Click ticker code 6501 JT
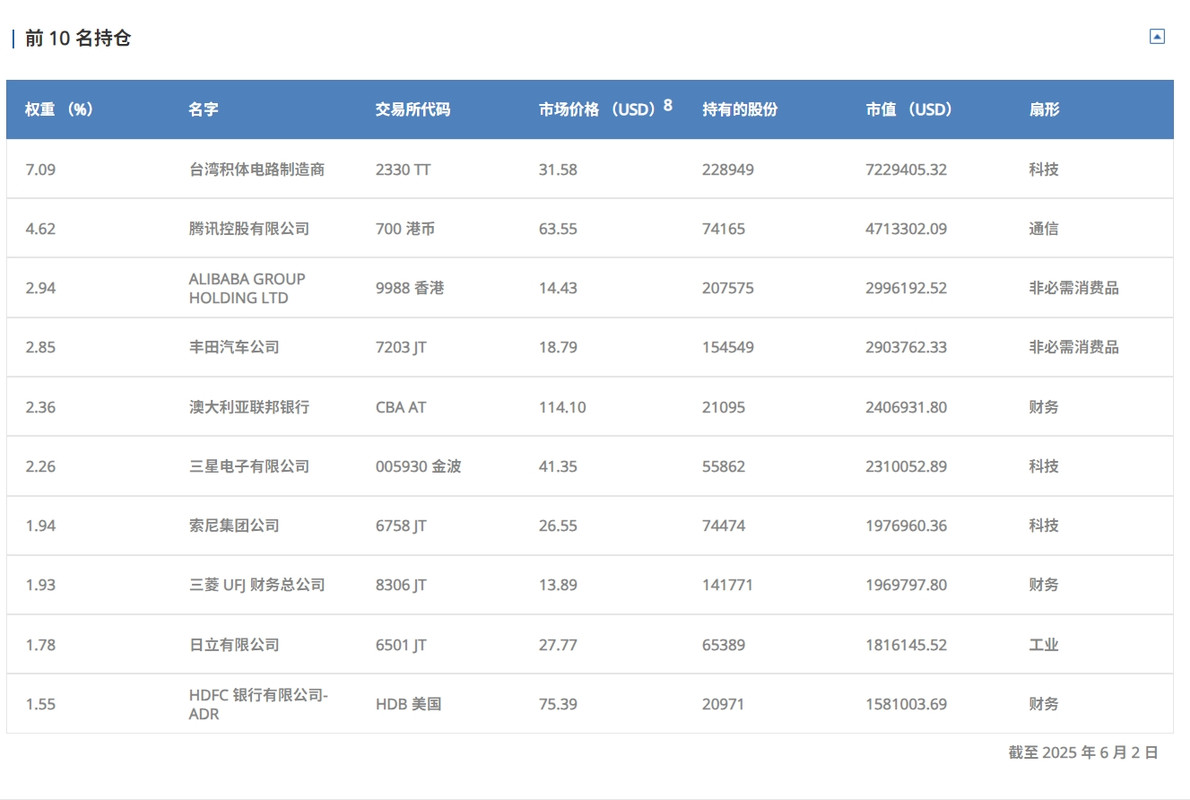The image size is (1190, 800). coord(401,644)
